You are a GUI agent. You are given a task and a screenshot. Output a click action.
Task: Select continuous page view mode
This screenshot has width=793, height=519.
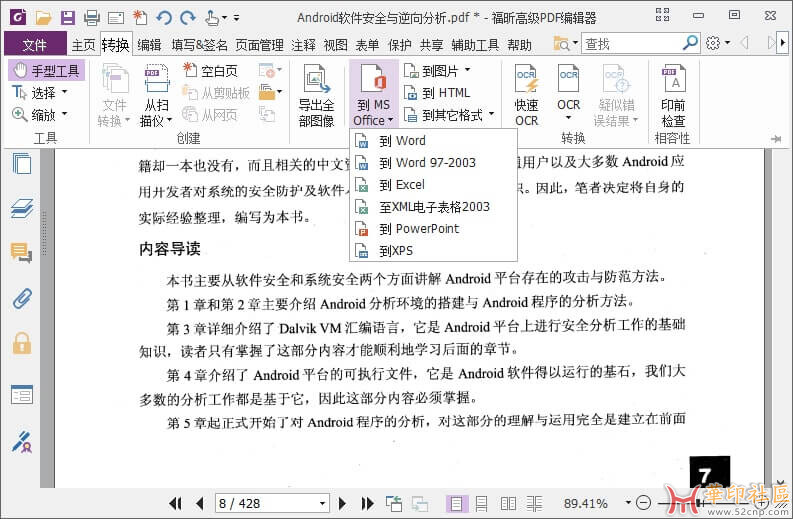(x=481, y=503)
